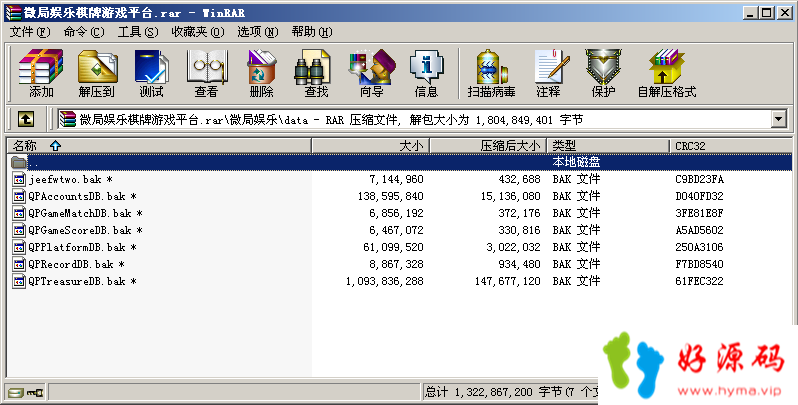The image size is (798, 405).
Task: Click size value 1,093,836,288
Action: (385, 281)
